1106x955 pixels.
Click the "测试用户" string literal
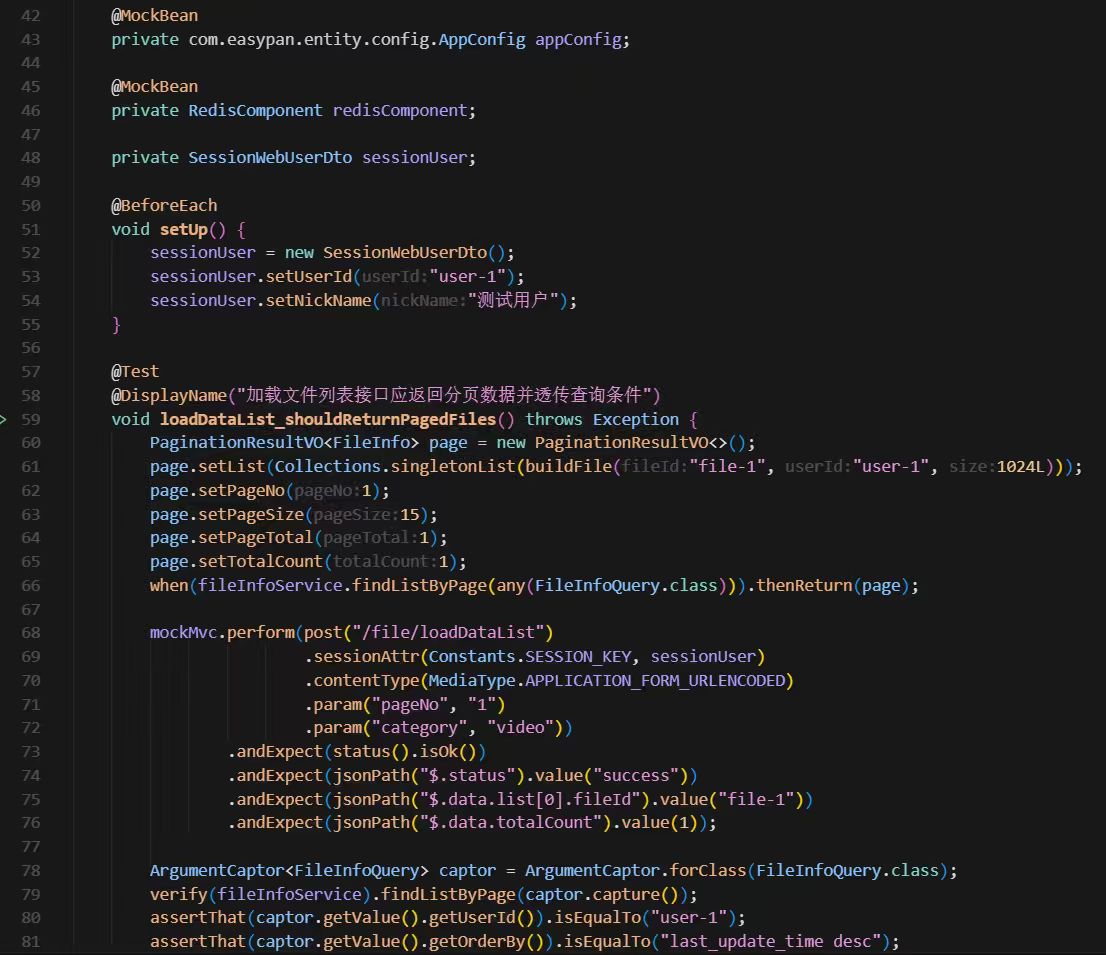(513, 300)
